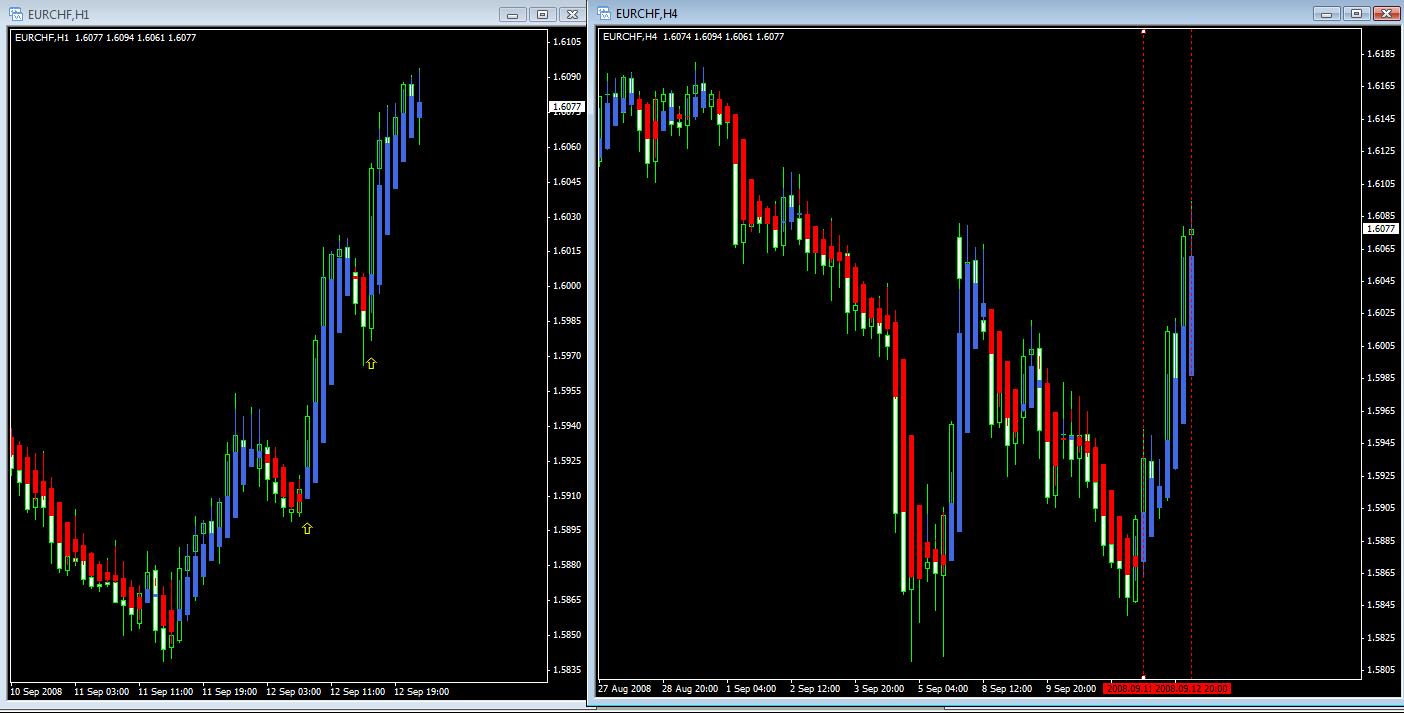Click the 10 Sep 2008 time axis label

[x=36, y=691]
